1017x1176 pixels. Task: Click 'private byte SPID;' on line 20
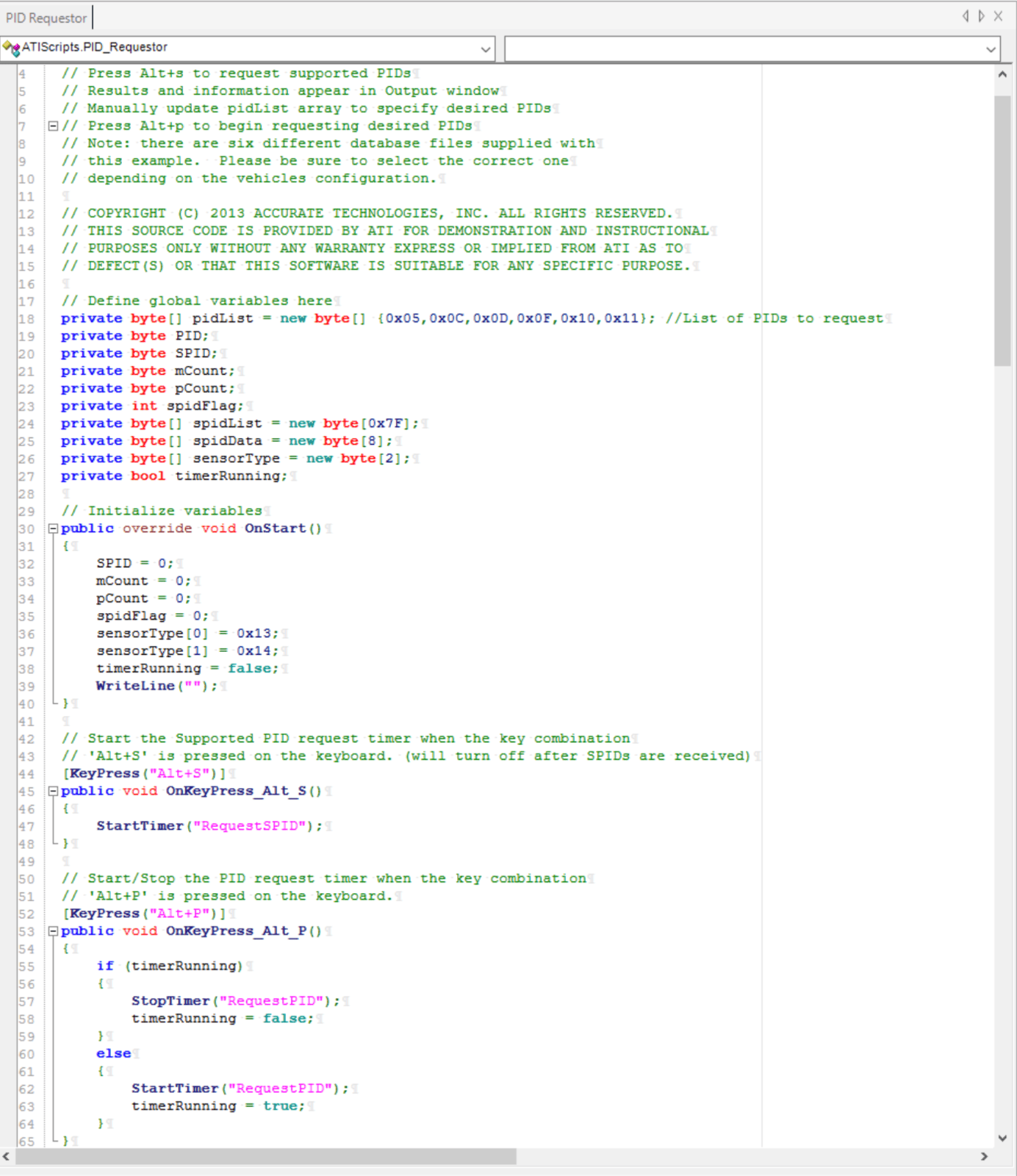[140, 354]
